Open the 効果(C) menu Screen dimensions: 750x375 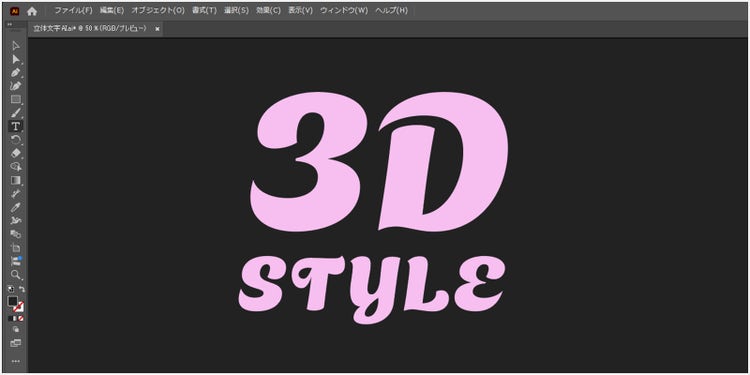(x=268, y=11)
